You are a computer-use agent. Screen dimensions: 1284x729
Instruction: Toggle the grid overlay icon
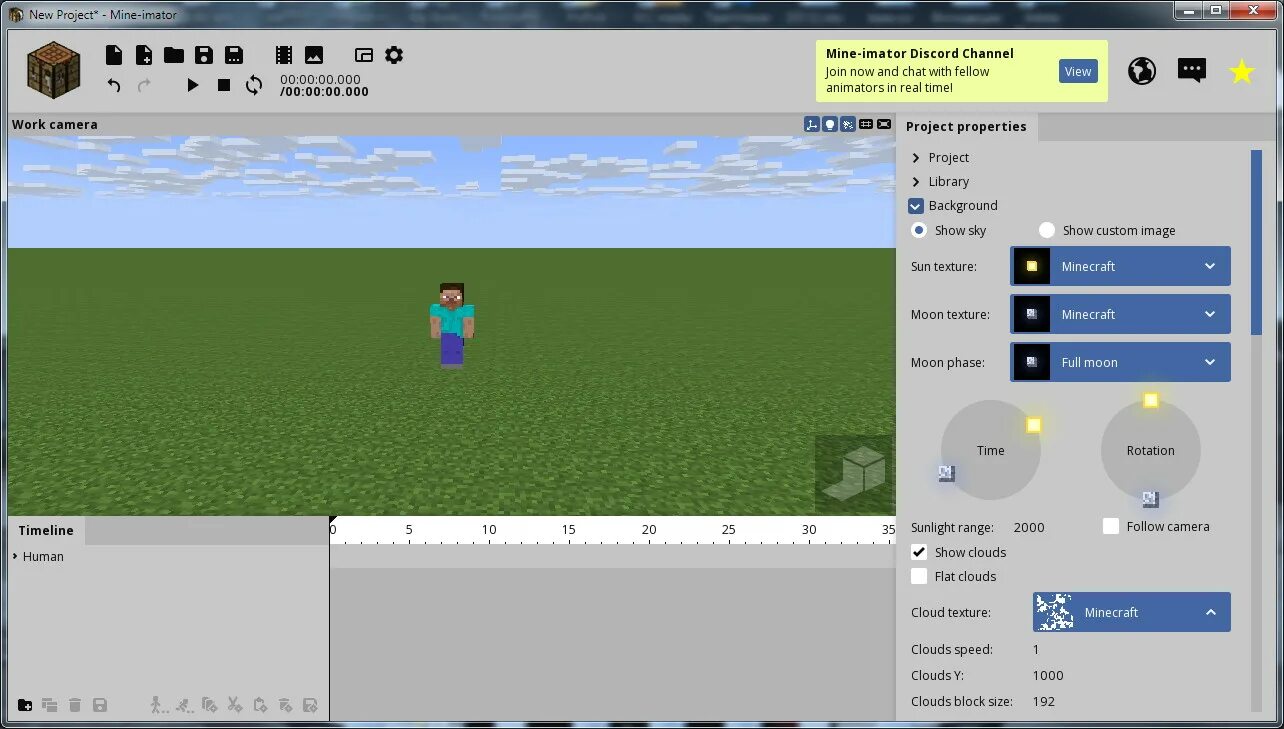click(866, 124)
